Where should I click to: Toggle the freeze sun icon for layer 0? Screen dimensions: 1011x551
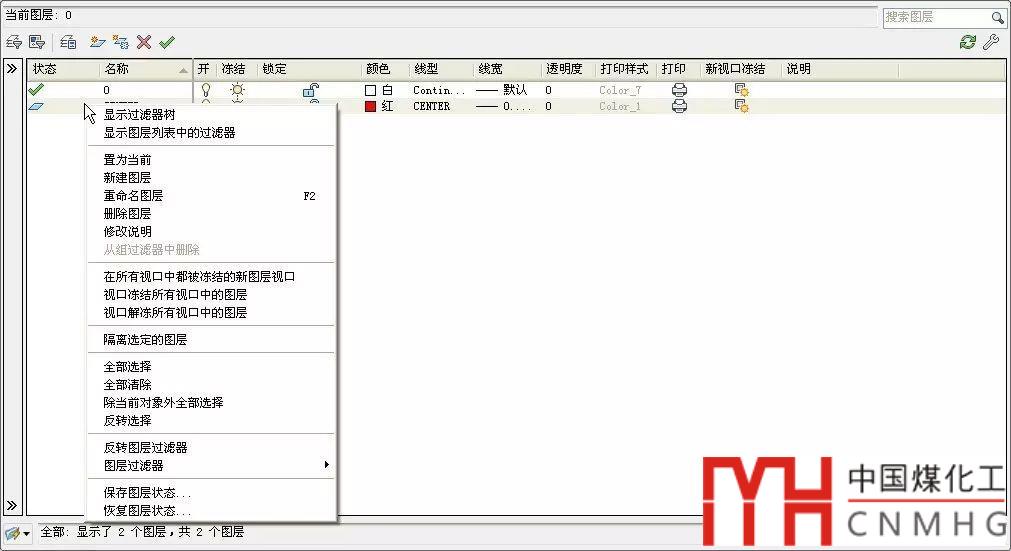pyautogui.click(x=237, y=90)
